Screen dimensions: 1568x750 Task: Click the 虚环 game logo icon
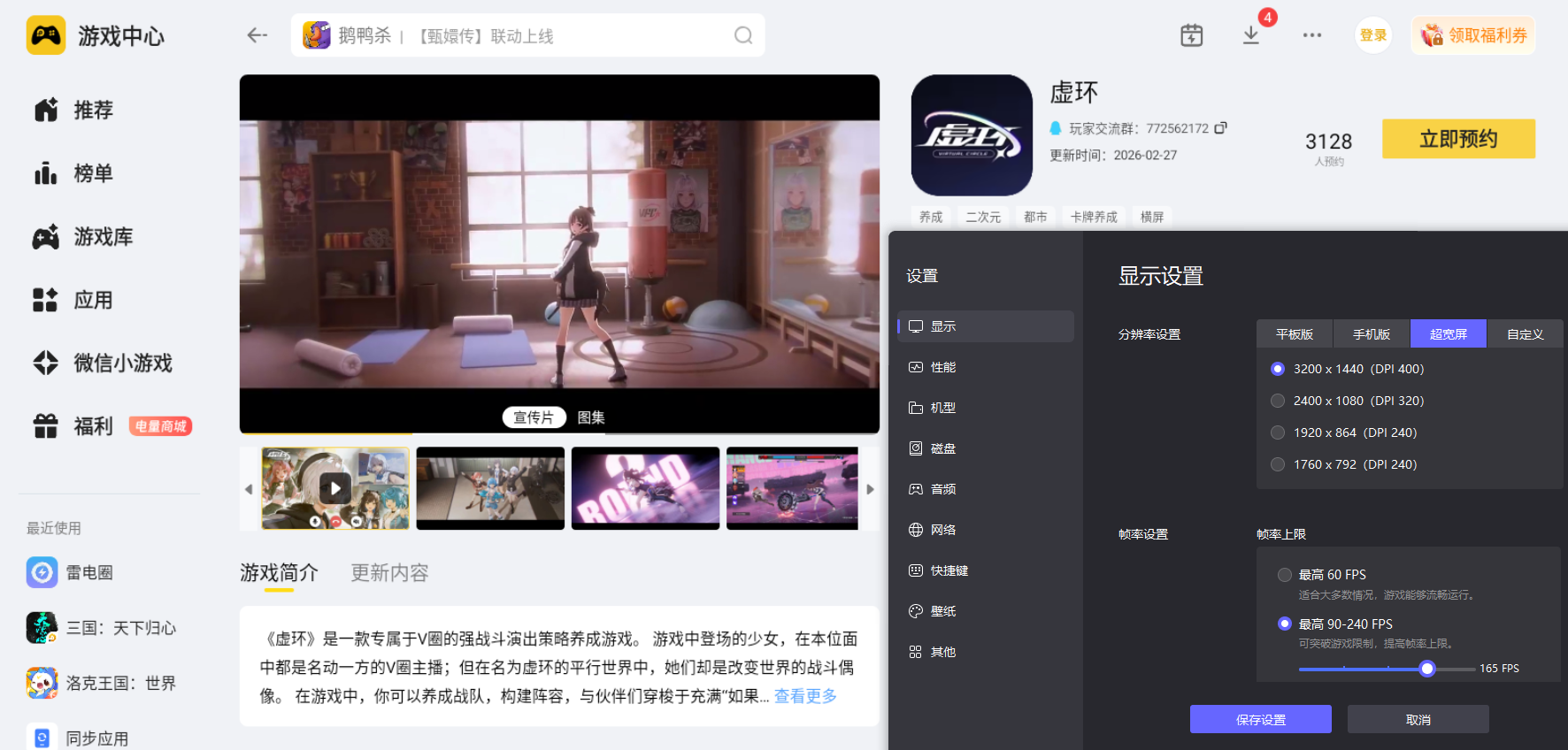pos(972,135)
